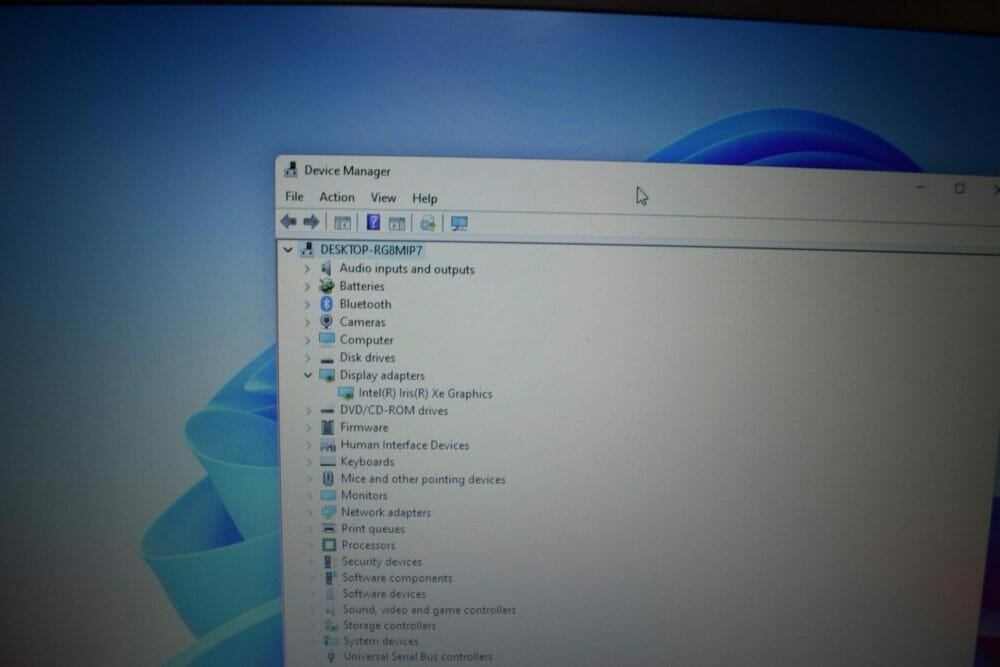
Task: Minimize the Device Manager window
Action: [920, 187]
